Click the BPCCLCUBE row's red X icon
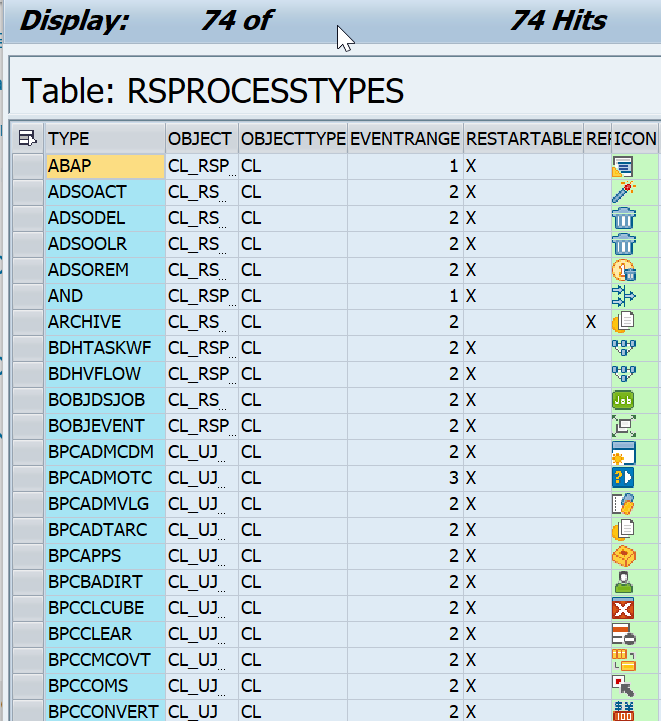The width and height of the screenshot is (661, 721). click(x=623, y=608)
